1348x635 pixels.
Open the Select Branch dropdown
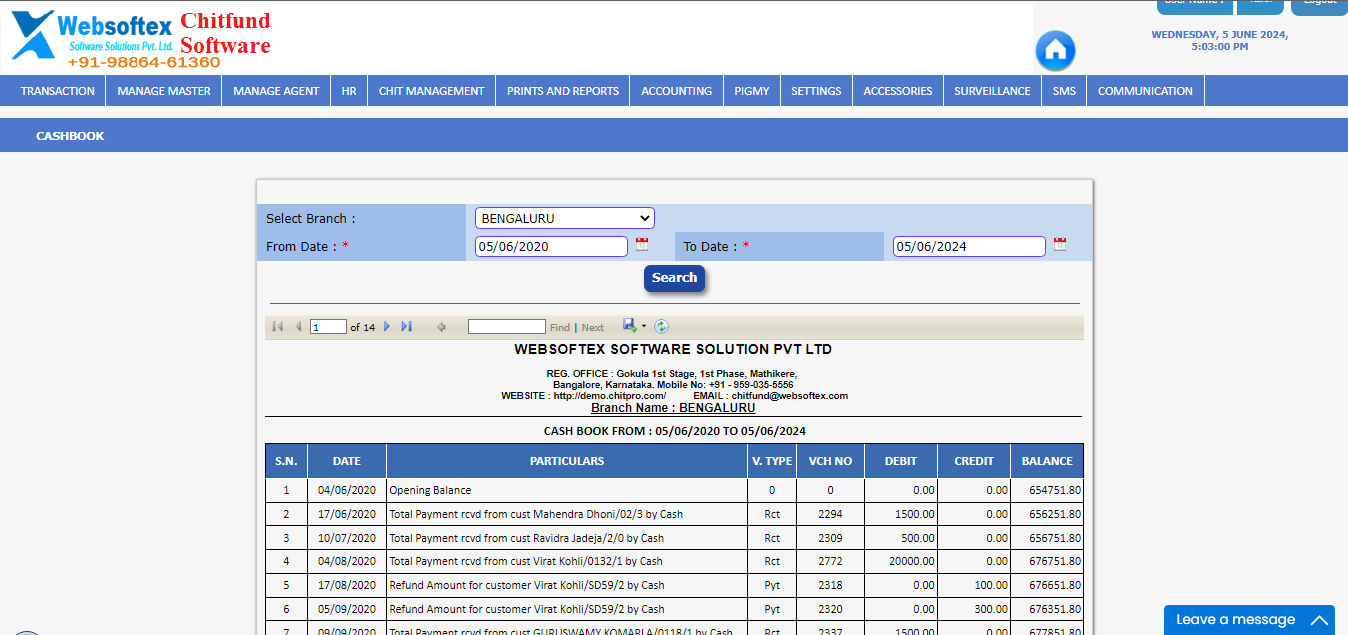(x=565, y=218)
